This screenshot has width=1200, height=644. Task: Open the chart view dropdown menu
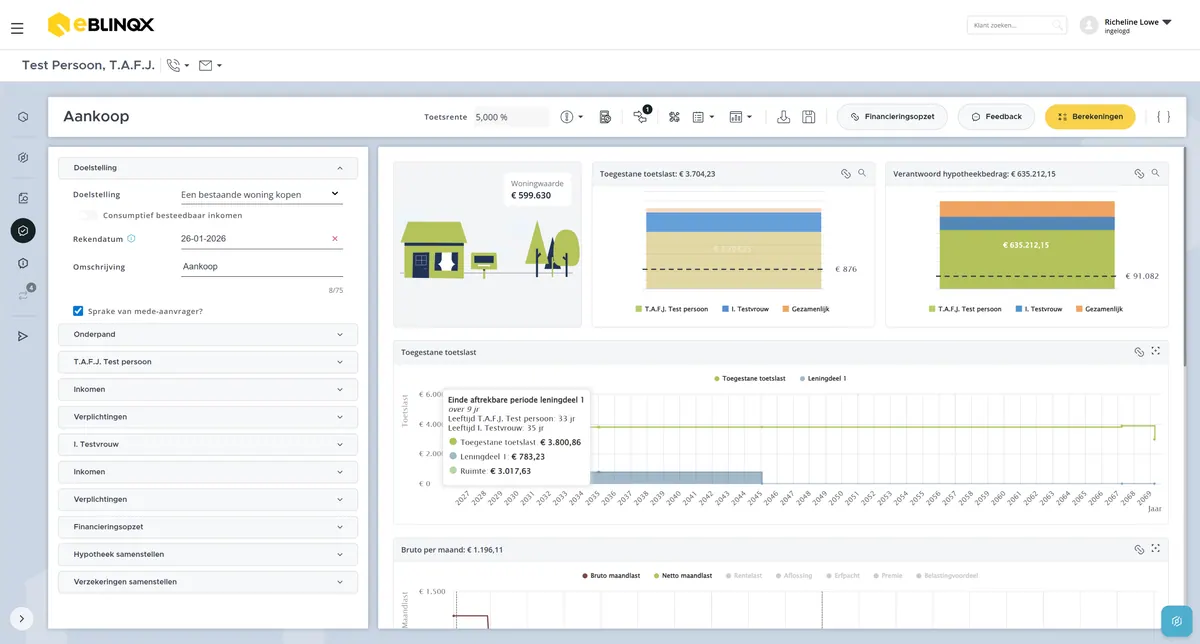[x=740, y=117]
